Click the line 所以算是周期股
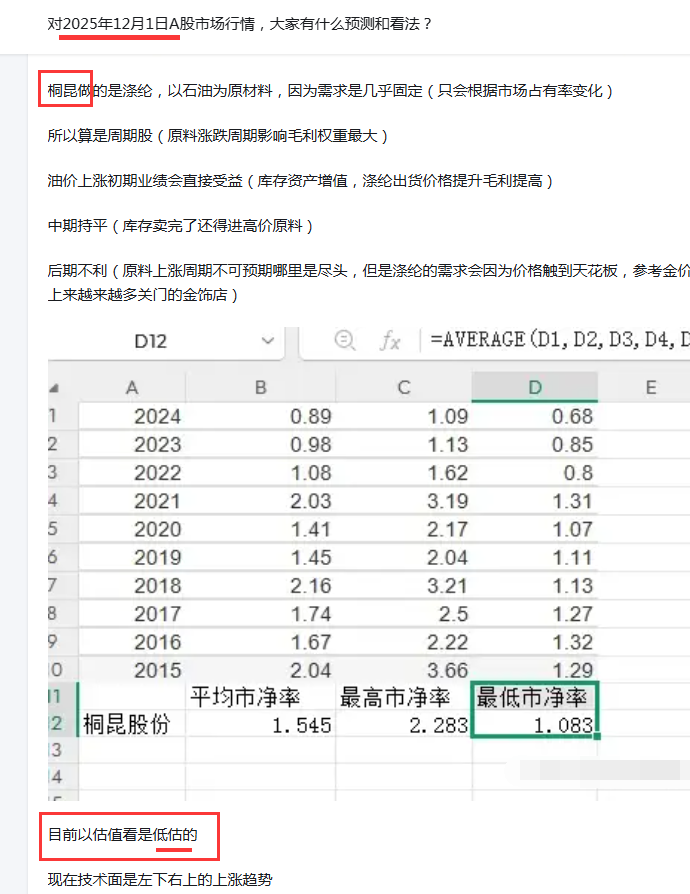 (218, 136)
